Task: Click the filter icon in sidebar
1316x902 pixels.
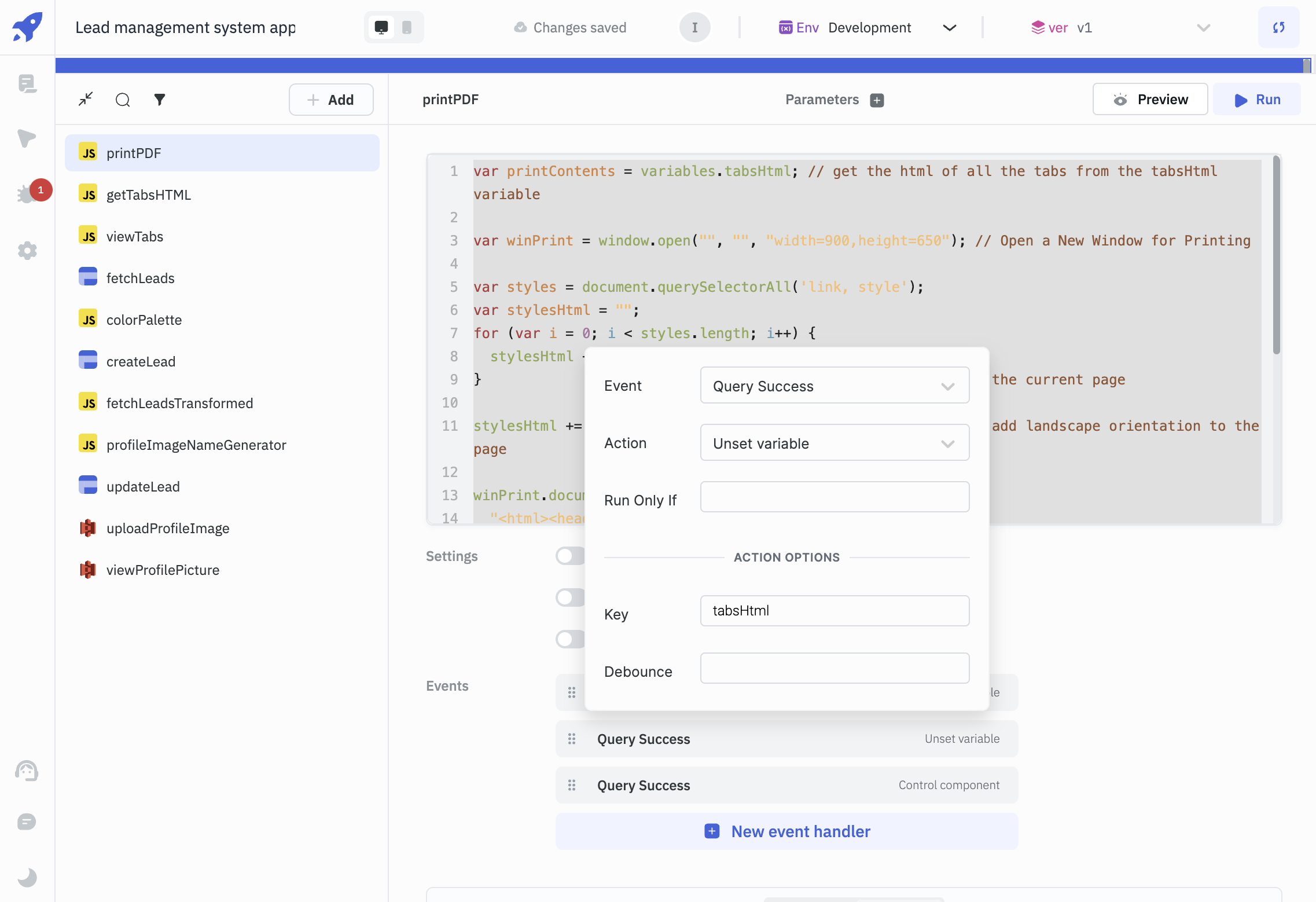Action: [x=159, y=99]
